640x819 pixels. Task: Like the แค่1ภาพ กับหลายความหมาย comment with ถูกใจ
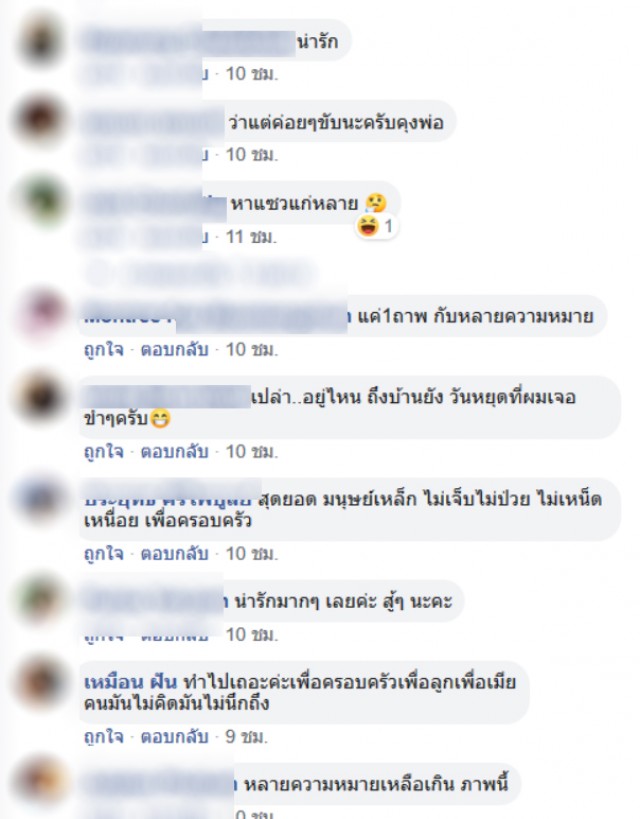click(x=104, y=349)
